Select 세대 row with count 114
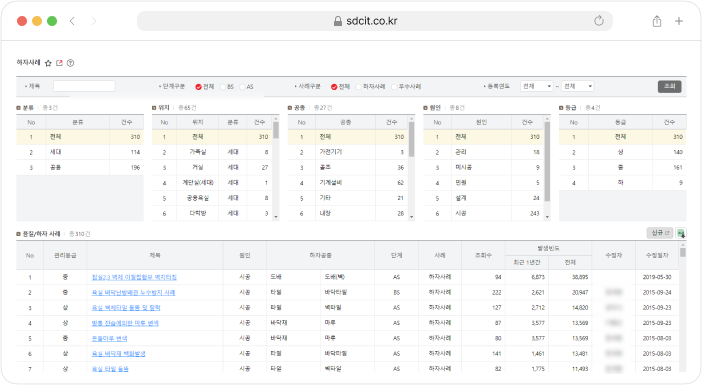 coord(80,152)
